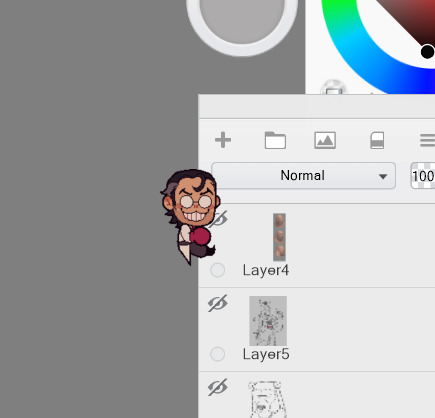Select the sketch thumbnail below Layer5
The image size is (435, 418).
click(x=267, y=399)
